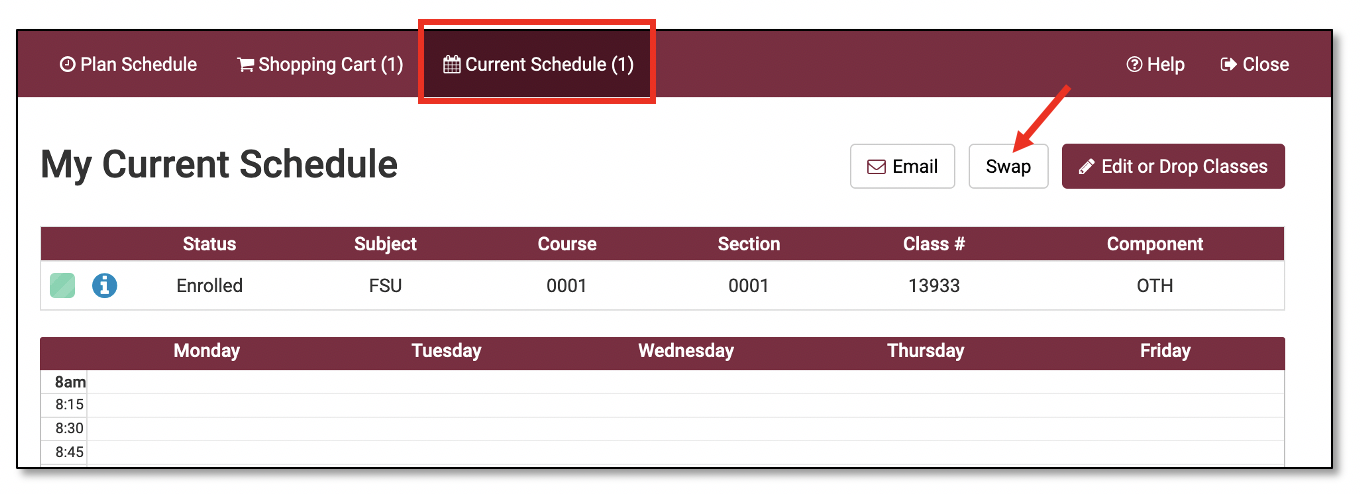The height and width of the screenshot is (494, 1360).
Task: Click the blue info icon for FSU course
Action: click(104, 286)
